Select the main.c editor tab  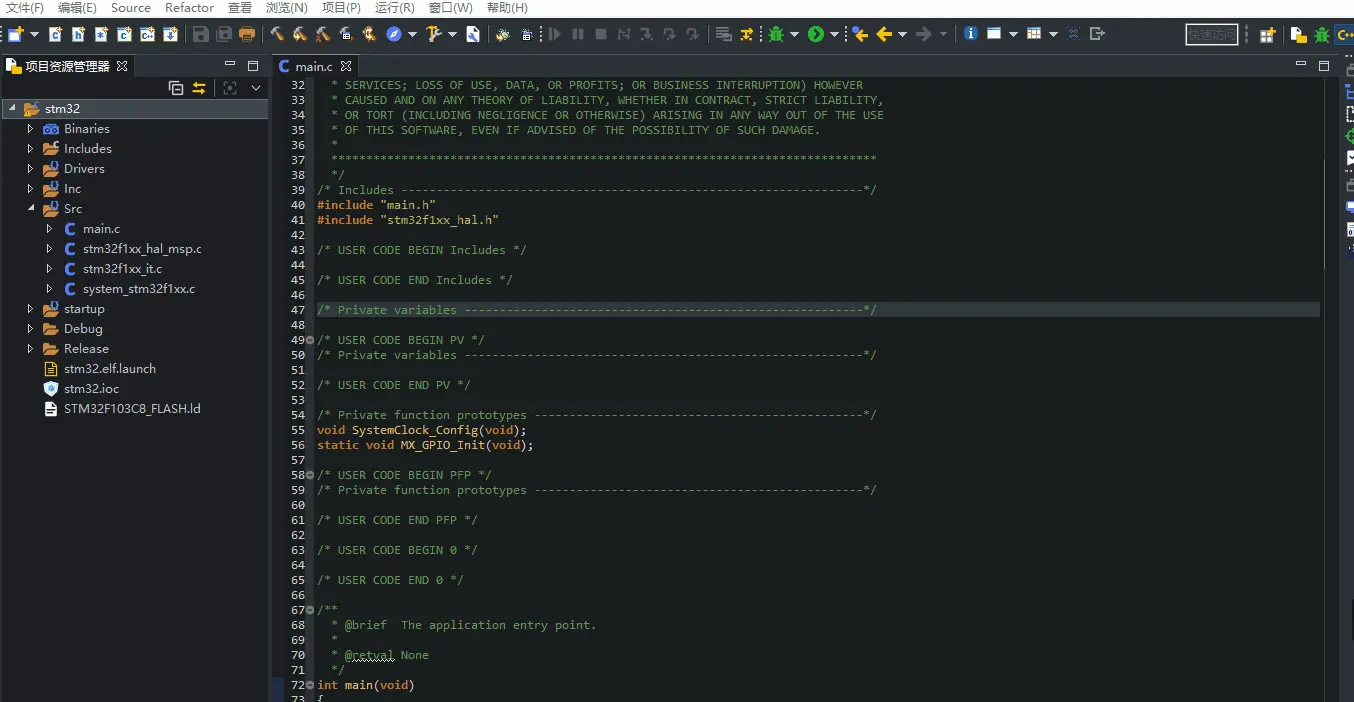click(313, 66)
